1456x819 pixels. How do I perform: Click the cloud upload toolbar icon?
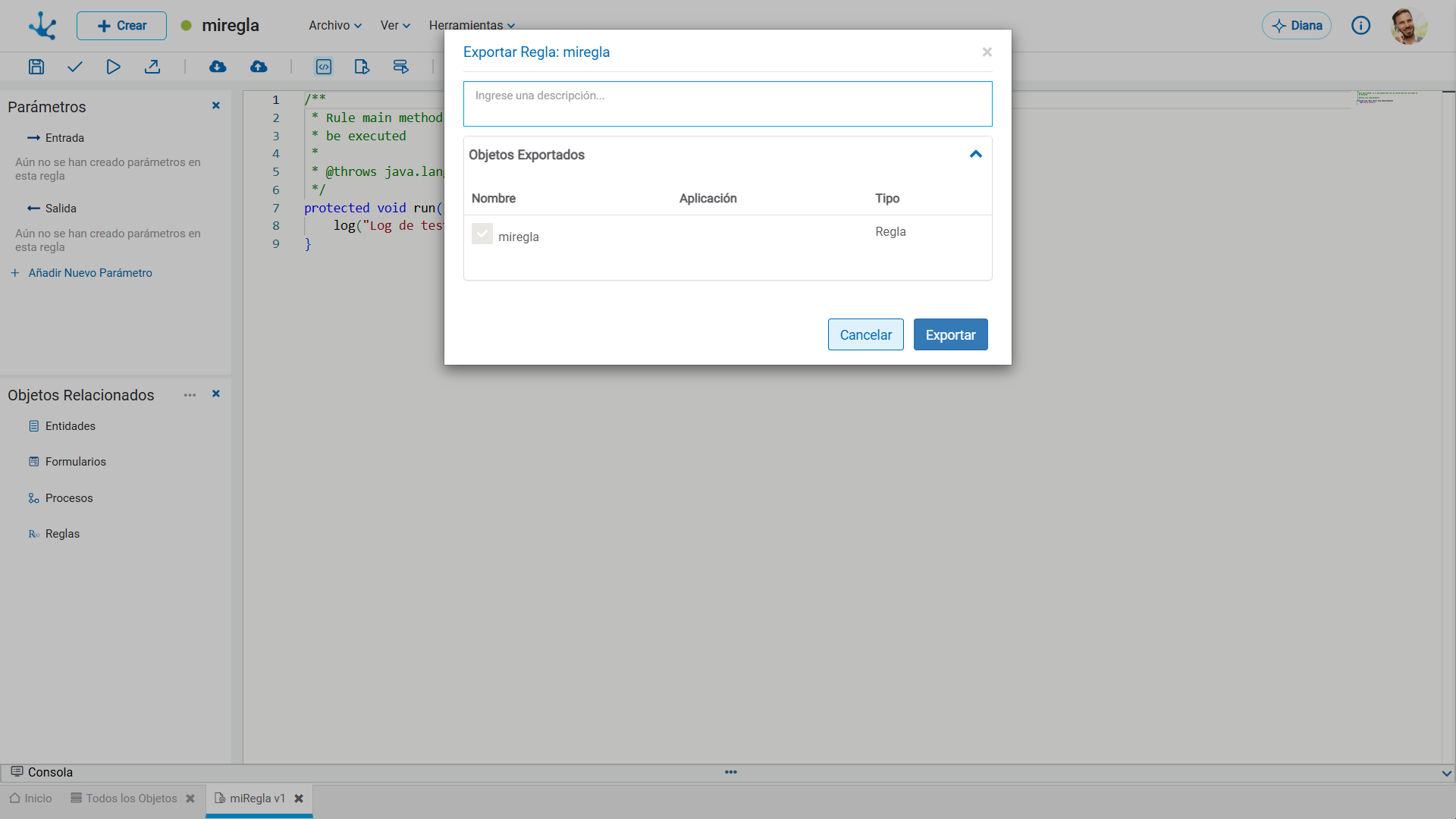point(259,67)
